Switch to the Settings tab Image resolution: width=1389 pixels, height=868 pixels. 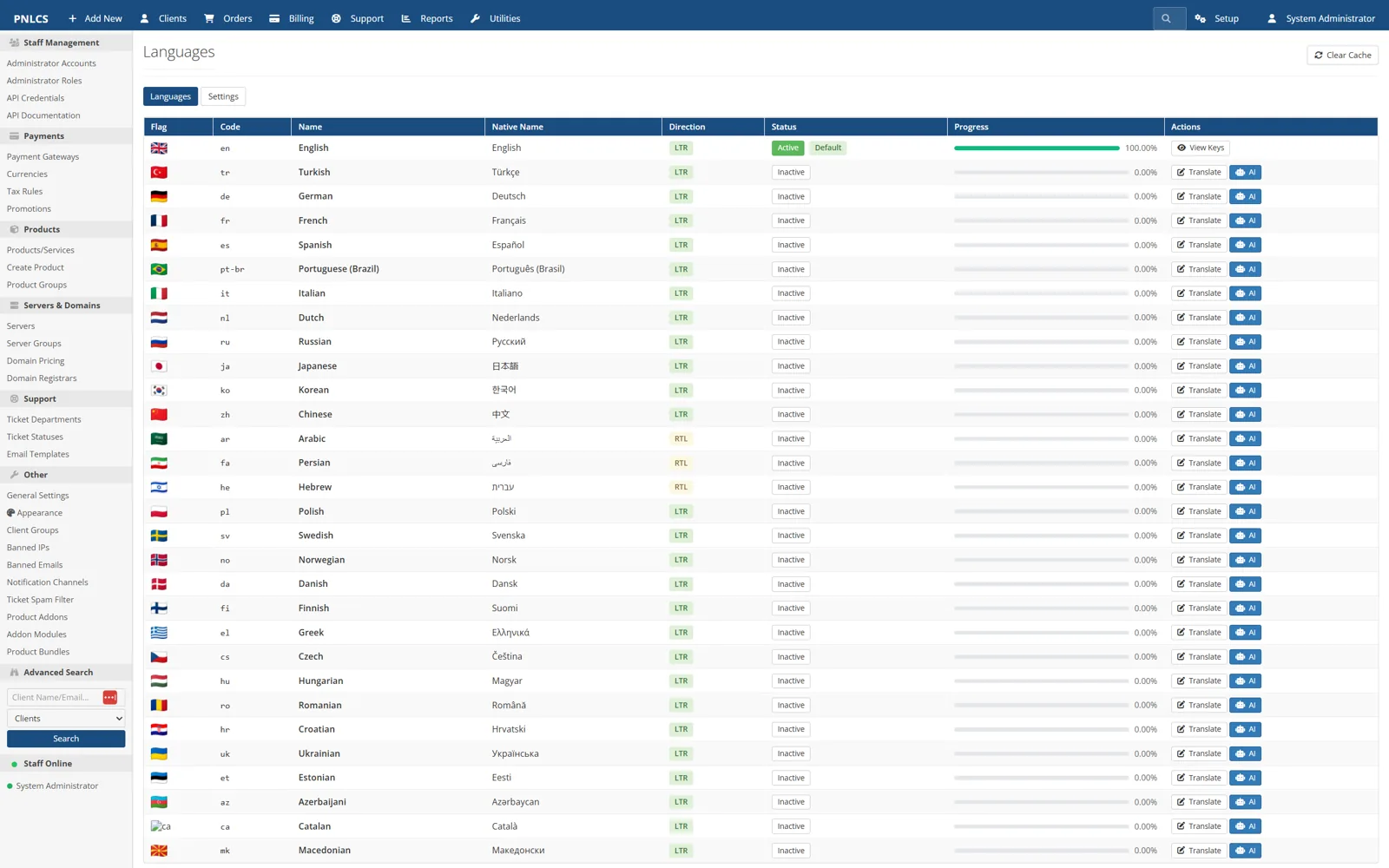[223, 96]
